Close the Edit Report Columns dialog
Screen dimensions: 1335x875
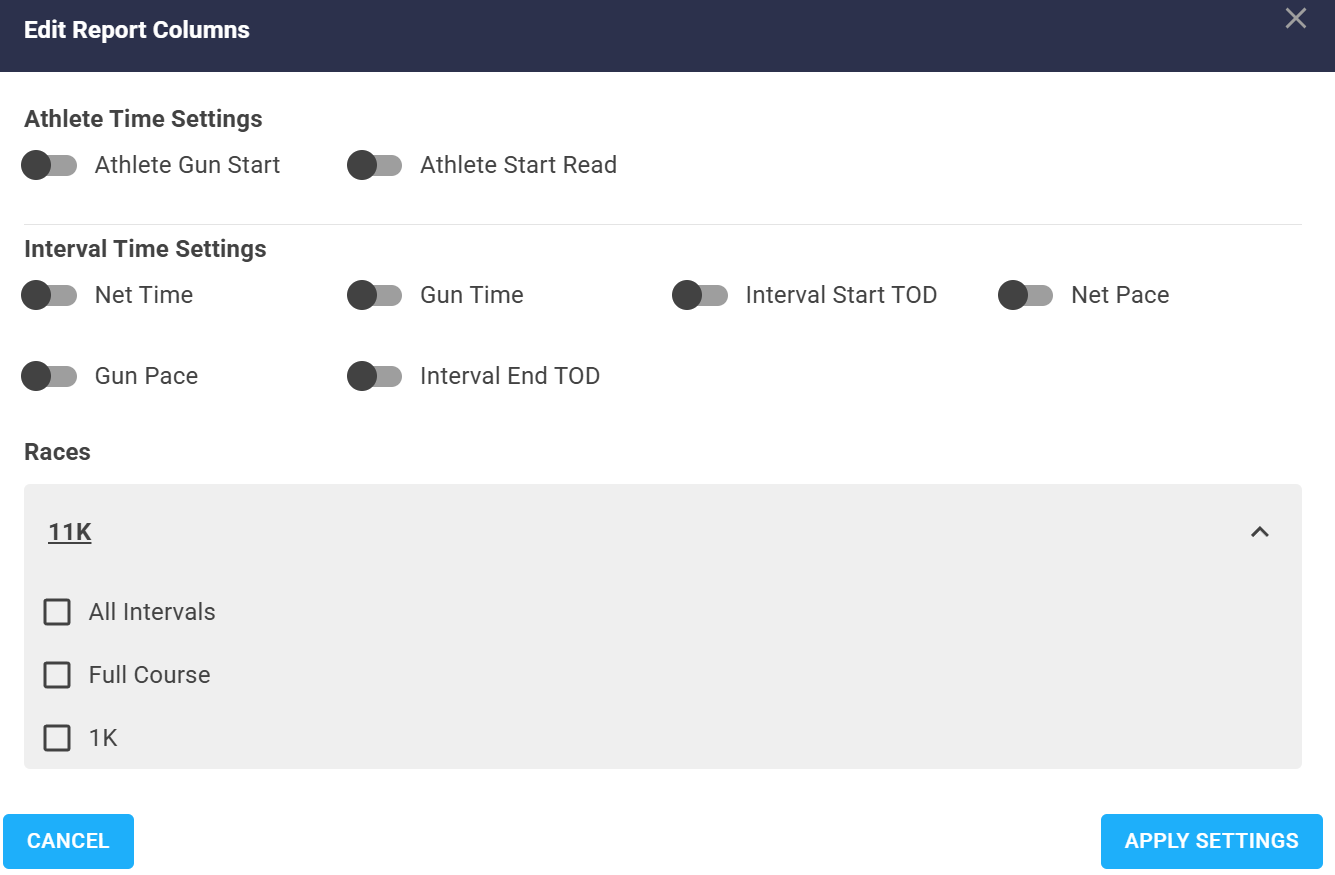[x=1295, y=18]
